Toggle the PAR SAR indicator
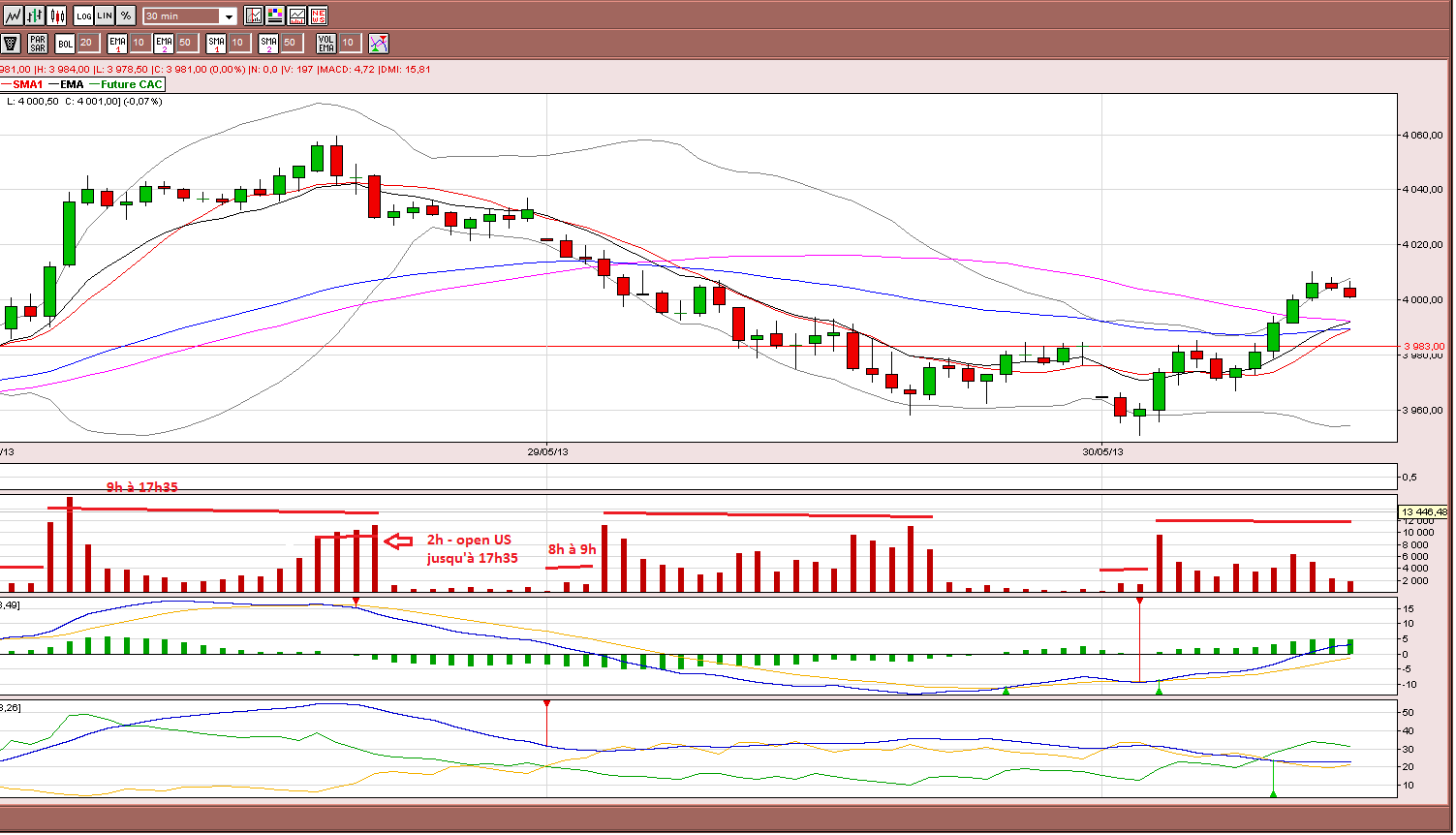The height and width of the screenshot is (835, 1456). pos(38,43)
